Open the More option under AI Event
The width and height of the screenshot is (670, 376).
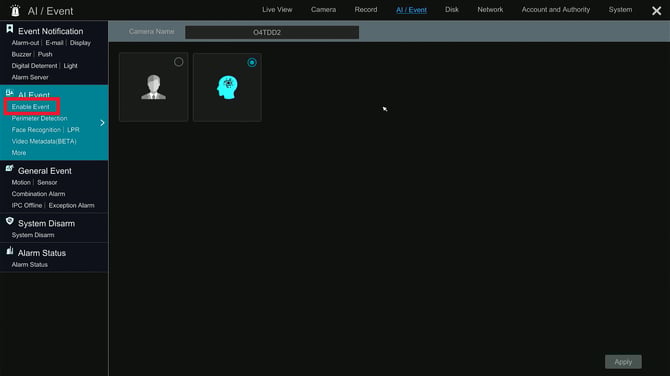19,153
